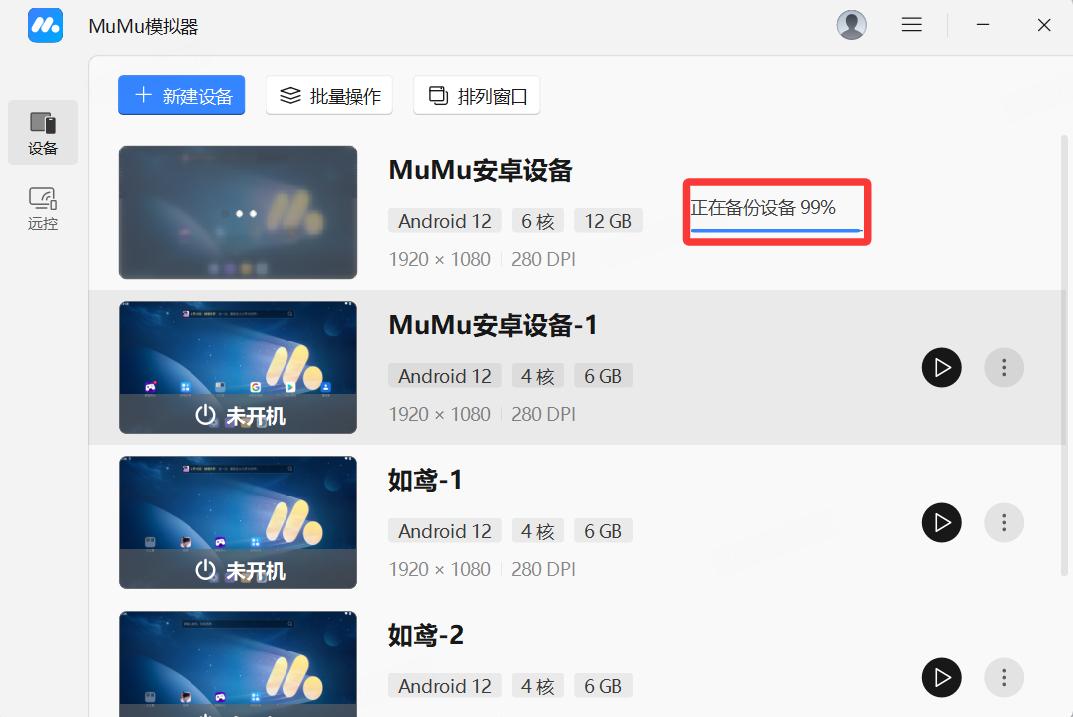Click the device list vertical scrollbar

tap(1064, 356)
